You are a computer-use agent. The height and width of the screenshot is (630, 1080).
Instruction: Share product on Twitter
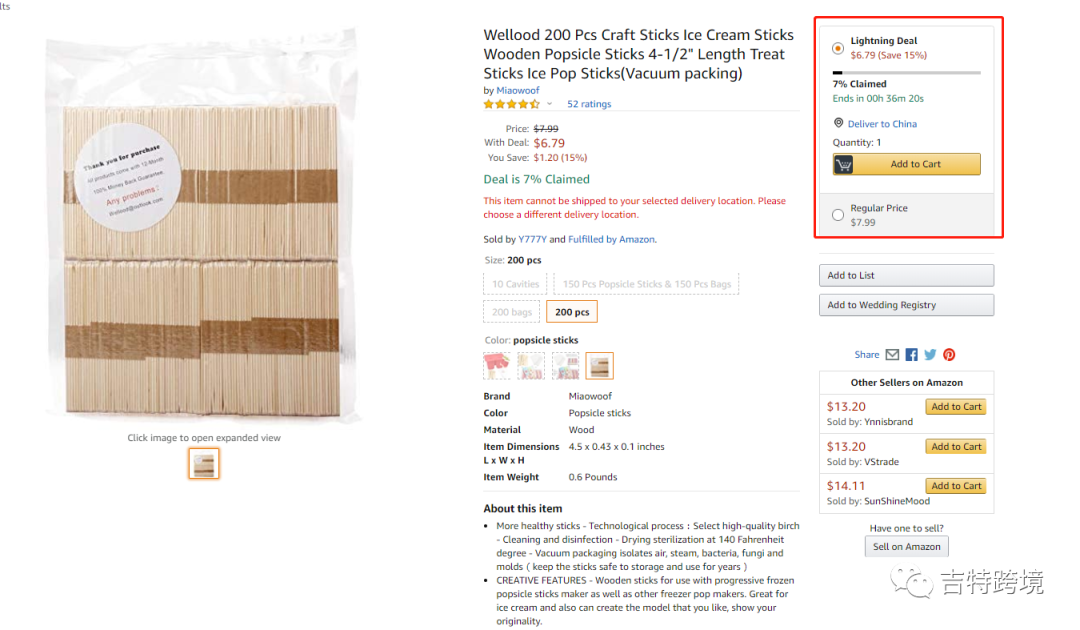pyautogui.click(x=930, y=355)
